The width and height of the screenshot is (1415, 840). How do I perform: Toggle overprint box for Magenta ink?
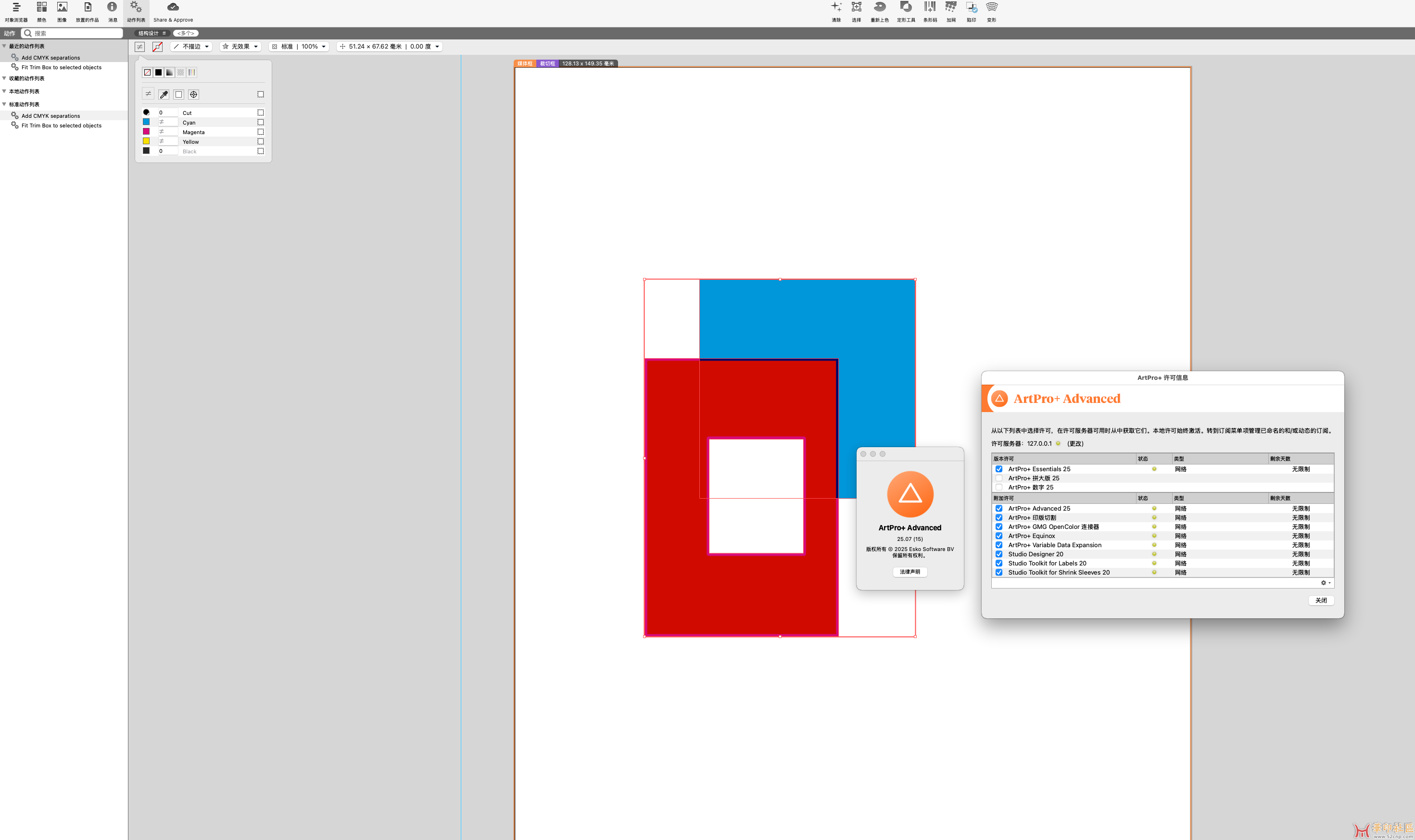261,132
